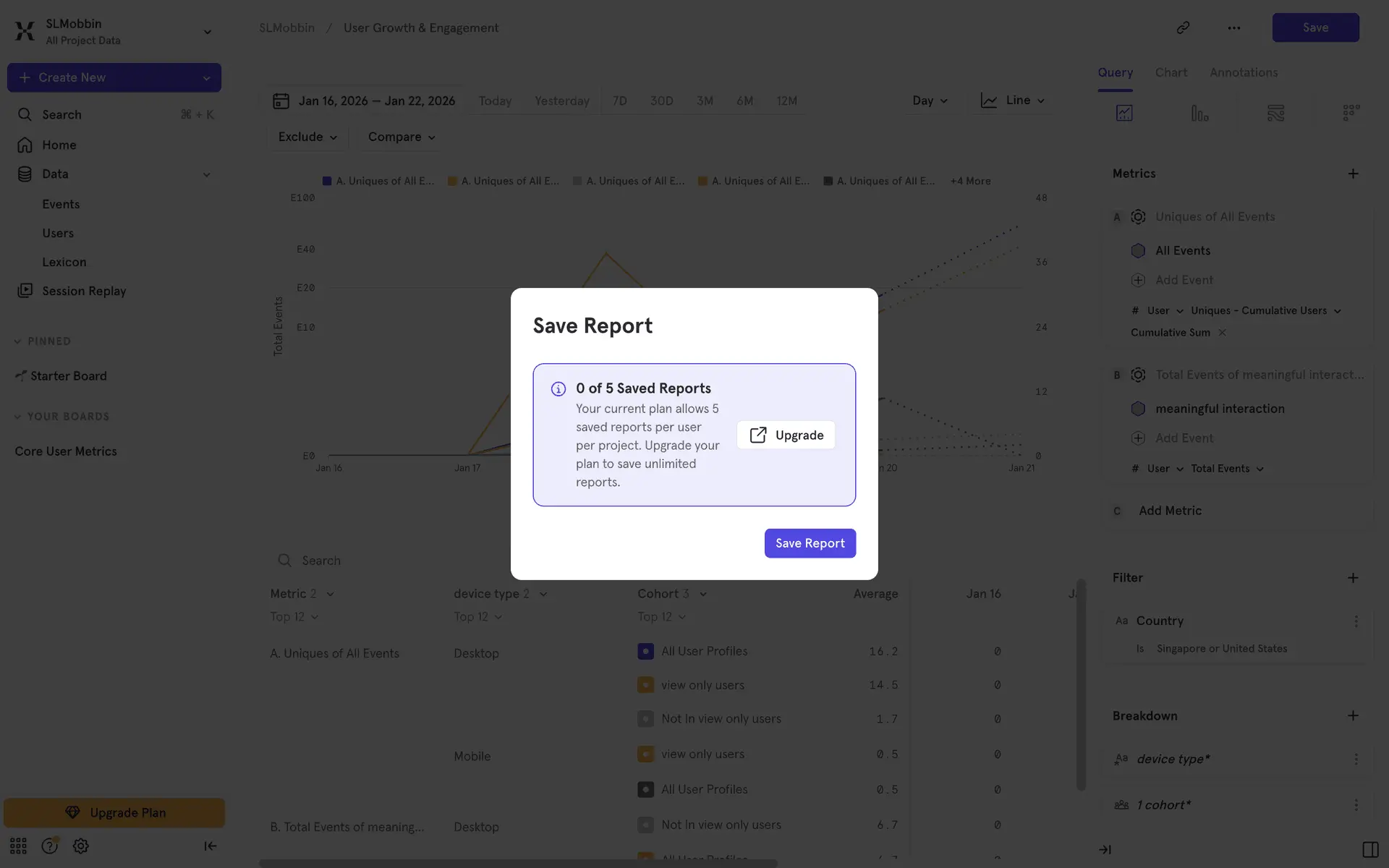Screen dimensions: 1389x868
Task: Open the apps grid icon
Action: [18, 846]
